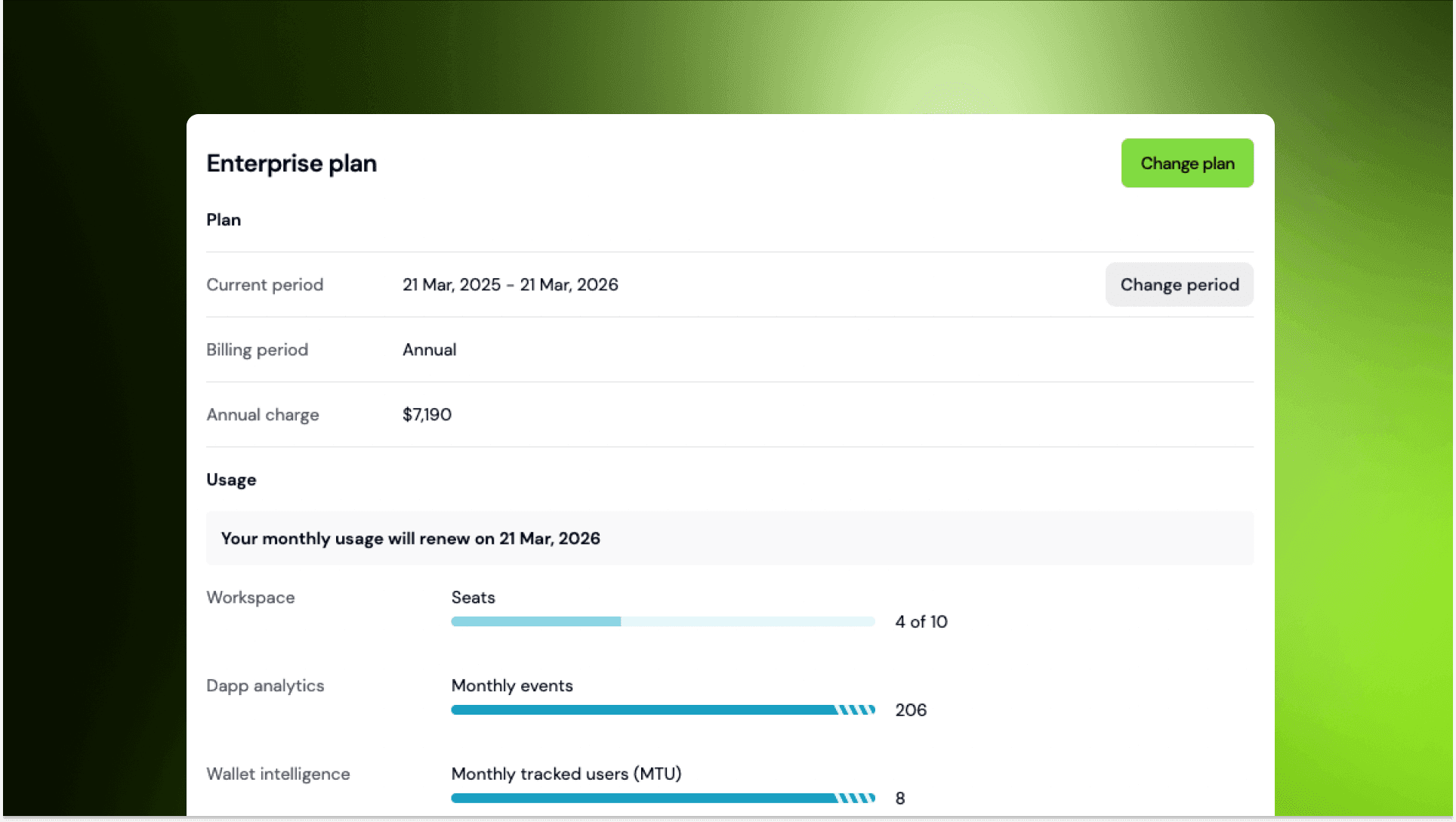
Task: Click the current period date range text
Action: click(511, 285)
